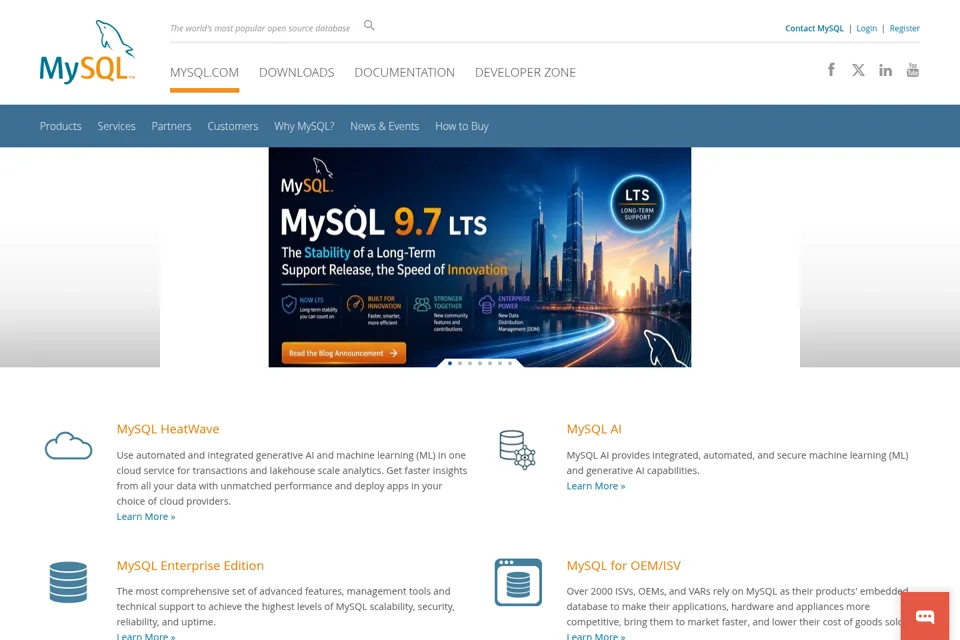Open the Services menu

click(116, 126)
